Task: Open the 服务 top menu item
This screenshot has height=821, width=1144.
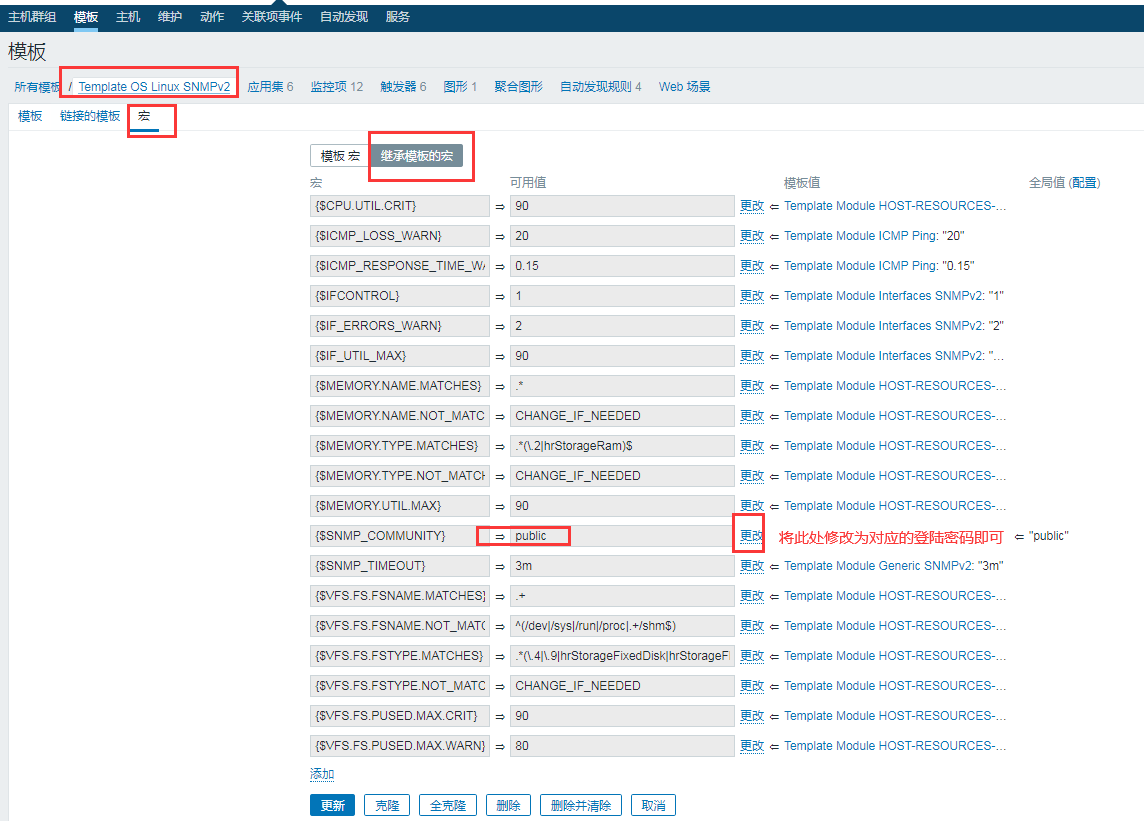Action: [398, 17]
